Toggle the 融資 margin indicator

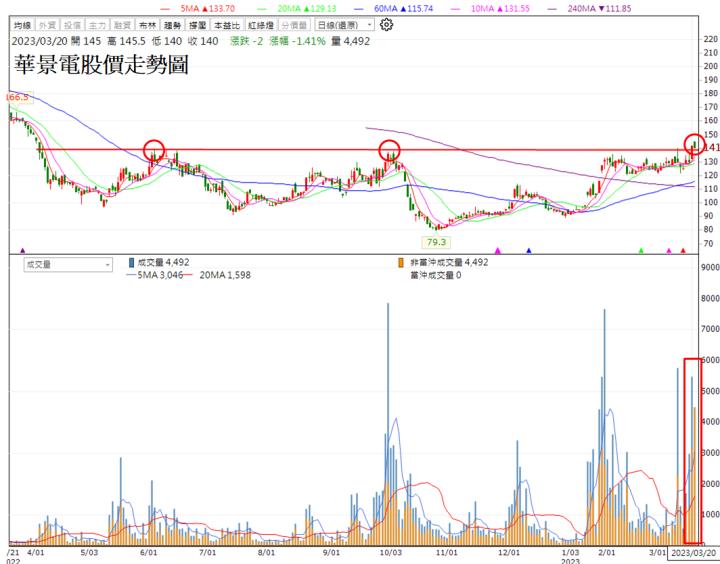click(122, 25)
